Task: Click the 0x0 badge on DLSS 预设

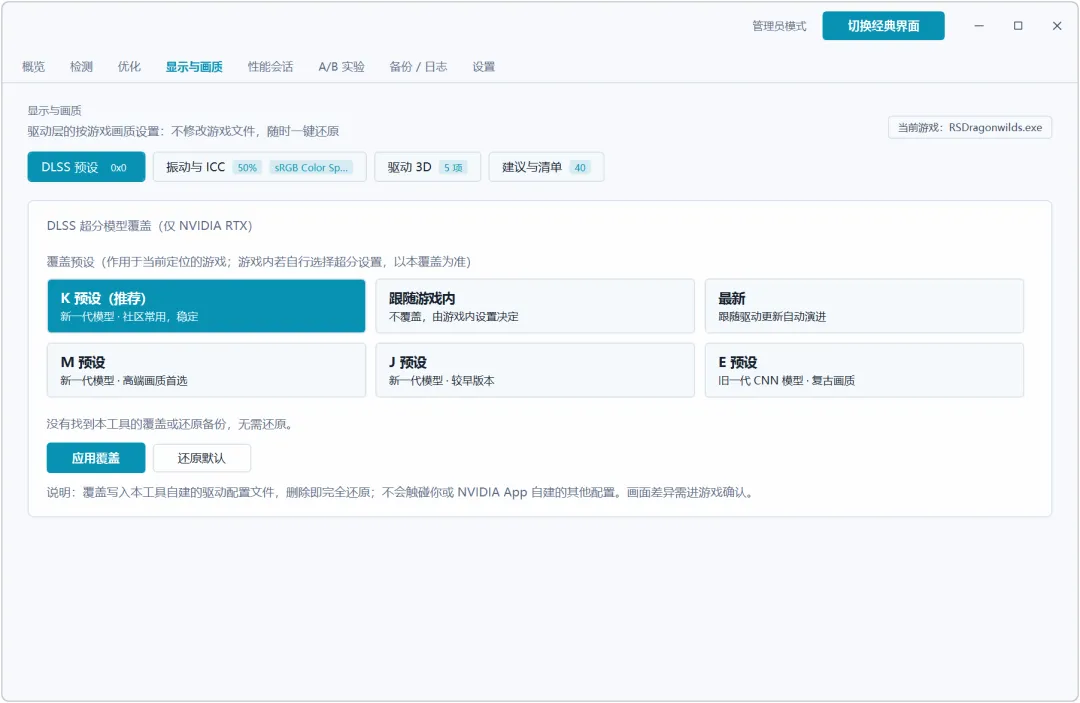Action: (x=118, y=167)
